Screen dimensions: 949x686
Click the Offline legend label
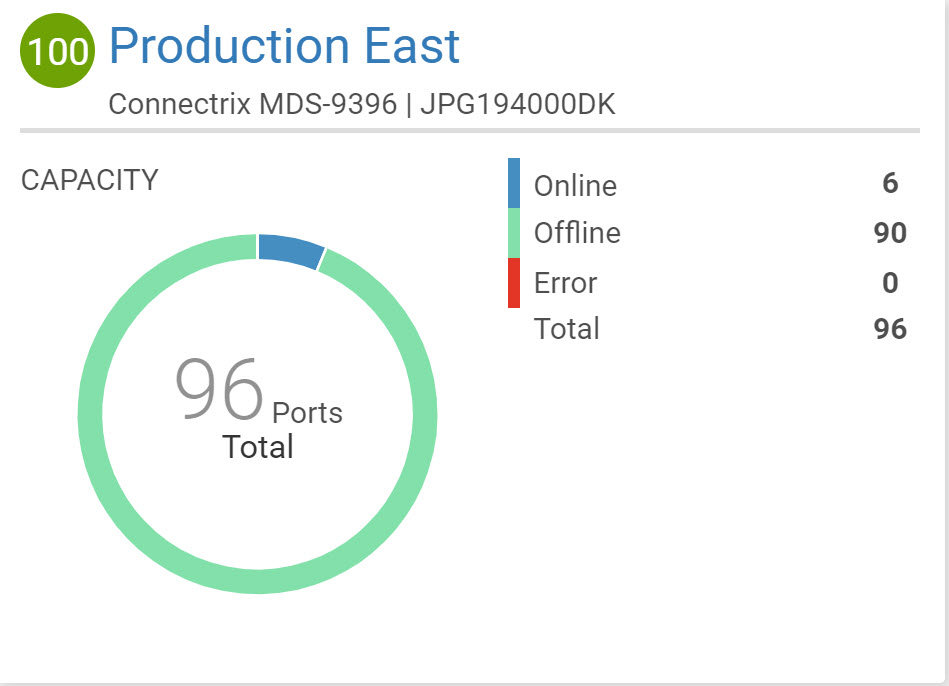coord(577,233)
